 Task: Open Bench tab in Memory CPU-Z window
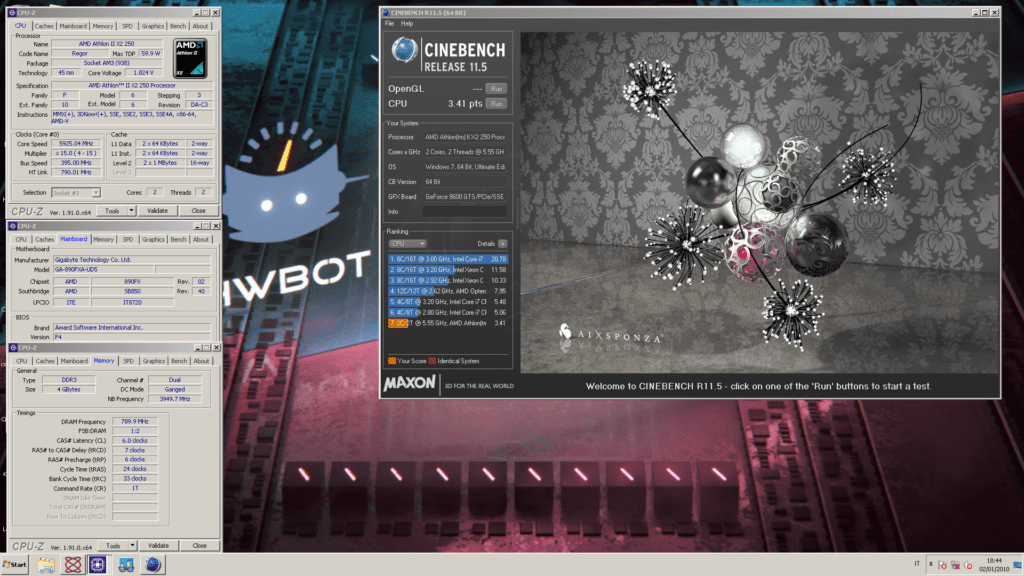(179, 361)
